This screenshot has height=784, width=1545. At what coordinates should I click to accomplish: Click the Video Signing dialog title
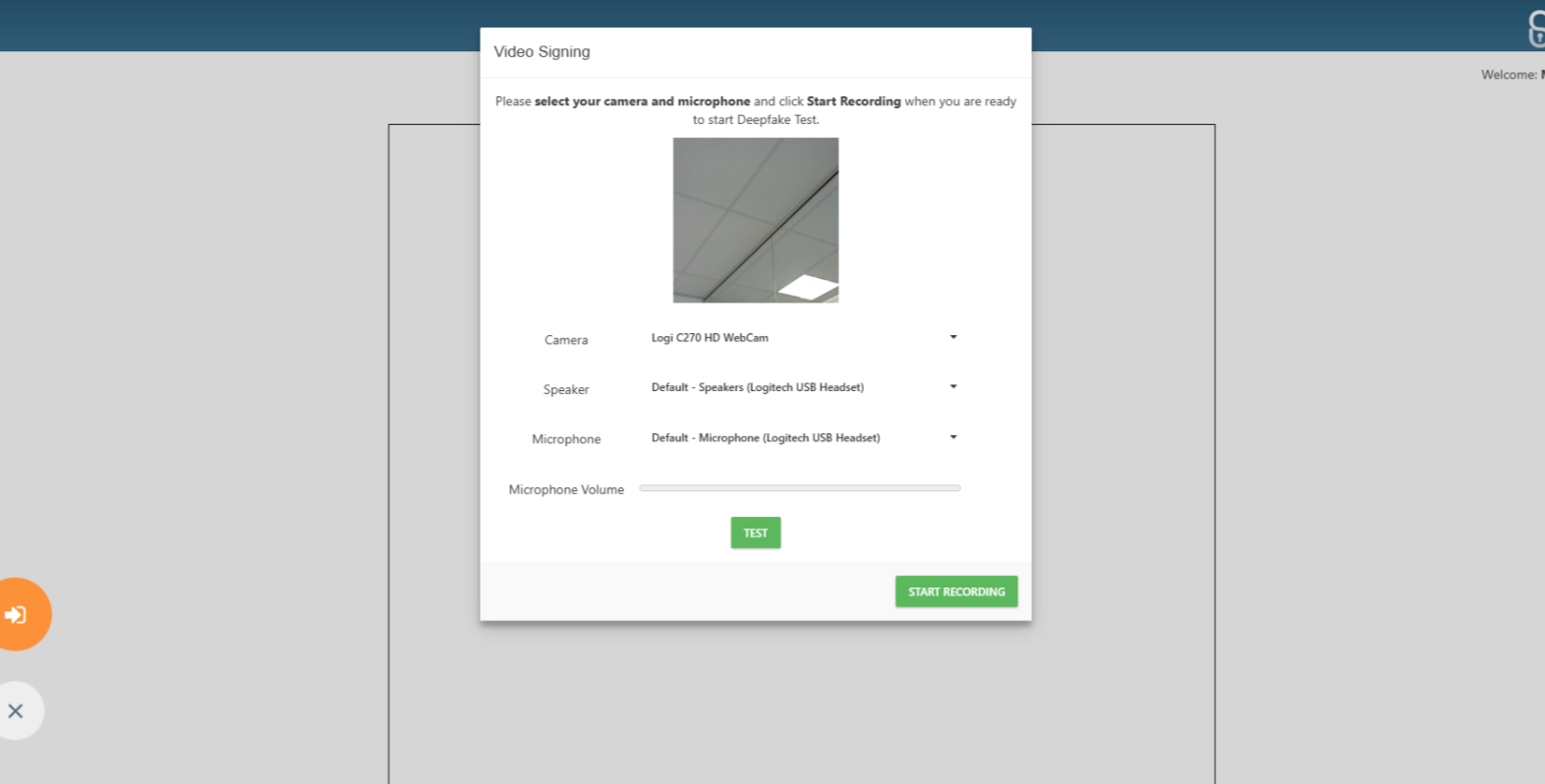tap(542, 52)
